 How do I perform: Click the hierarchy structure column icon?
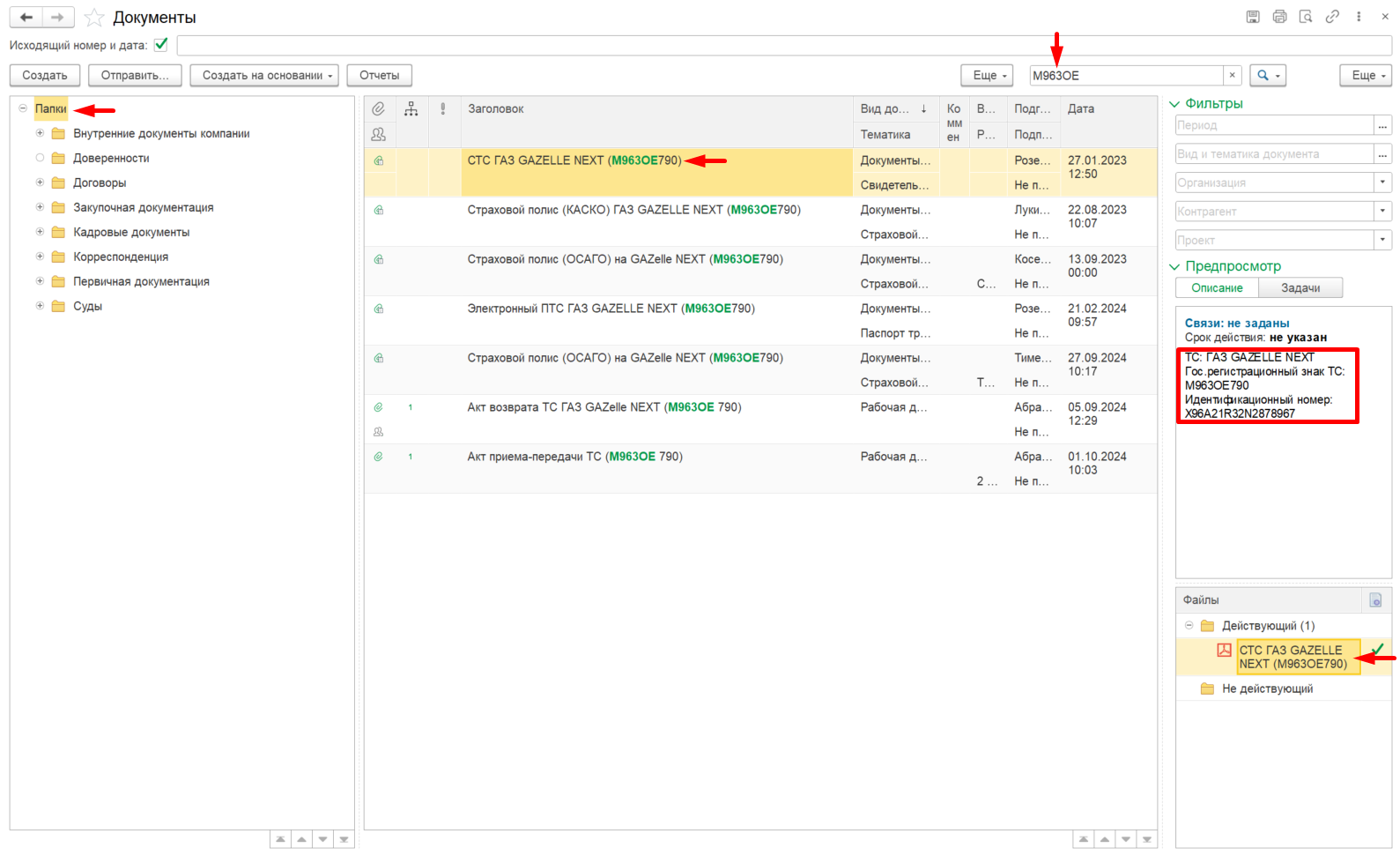point(411,108)
